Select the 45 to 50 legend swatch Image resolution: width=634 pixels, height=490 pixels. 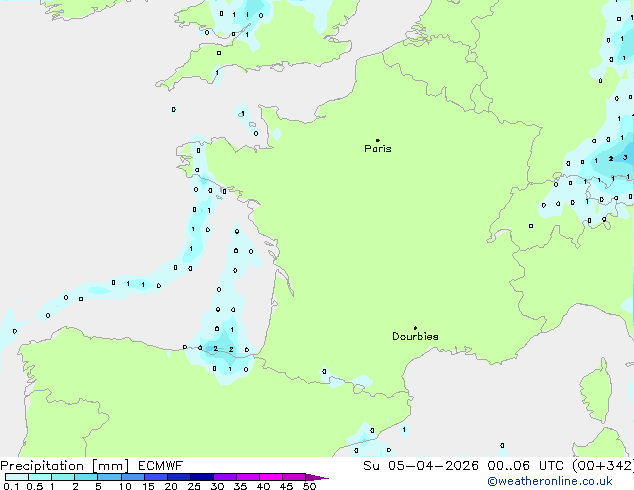point(294,477)
